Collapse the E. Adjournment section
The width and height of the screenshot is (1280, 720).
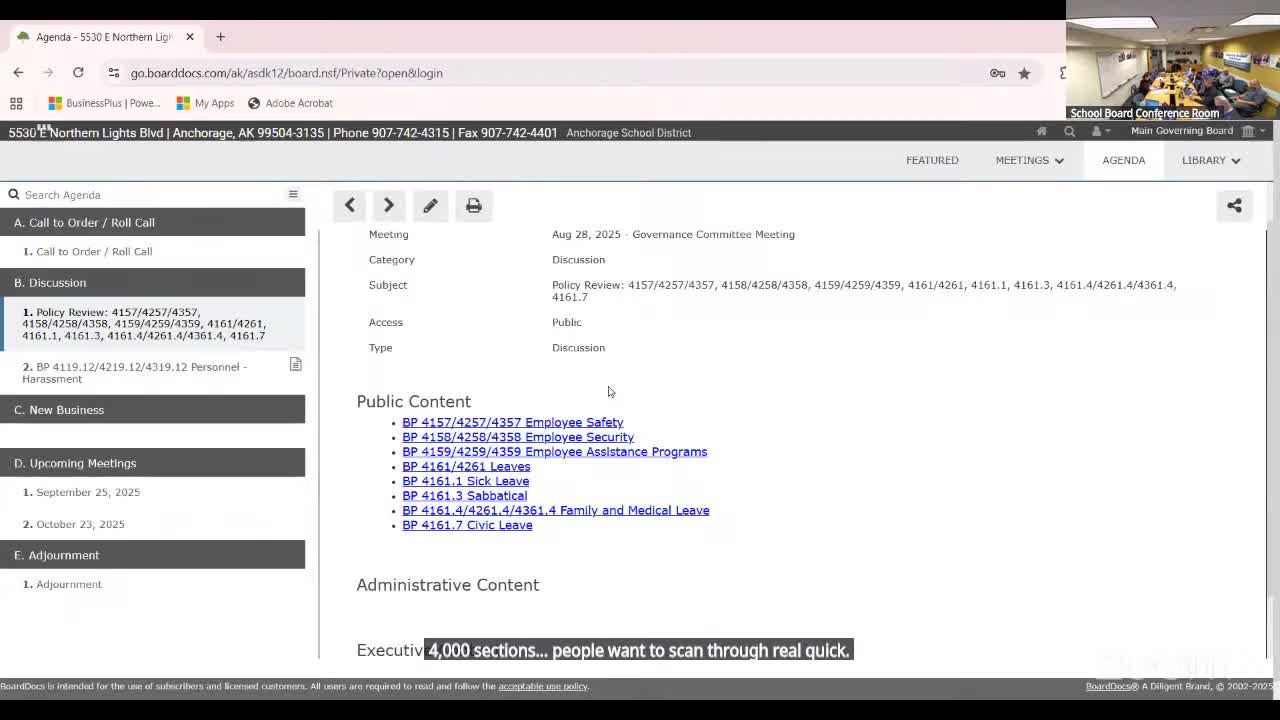(x=152, y=555)
